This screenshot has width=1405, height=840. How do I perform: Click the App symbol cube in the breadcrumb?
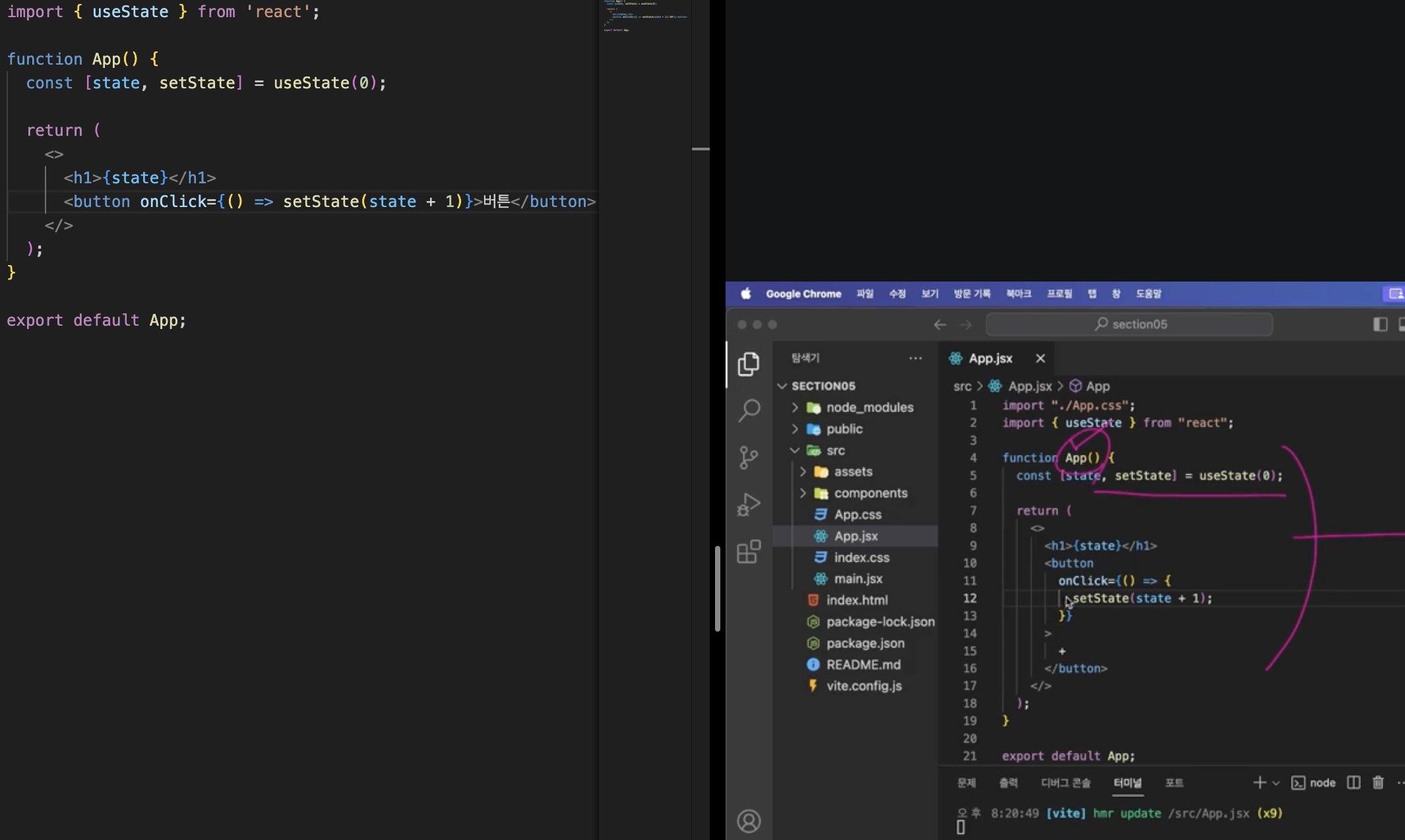(x=1075, y=386)
